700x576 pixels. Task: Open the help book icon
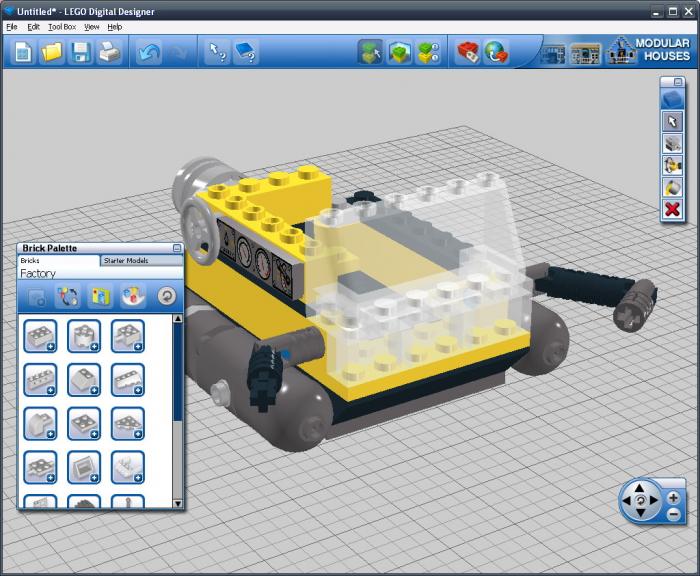pyautogui.click(x=245, y=52)
